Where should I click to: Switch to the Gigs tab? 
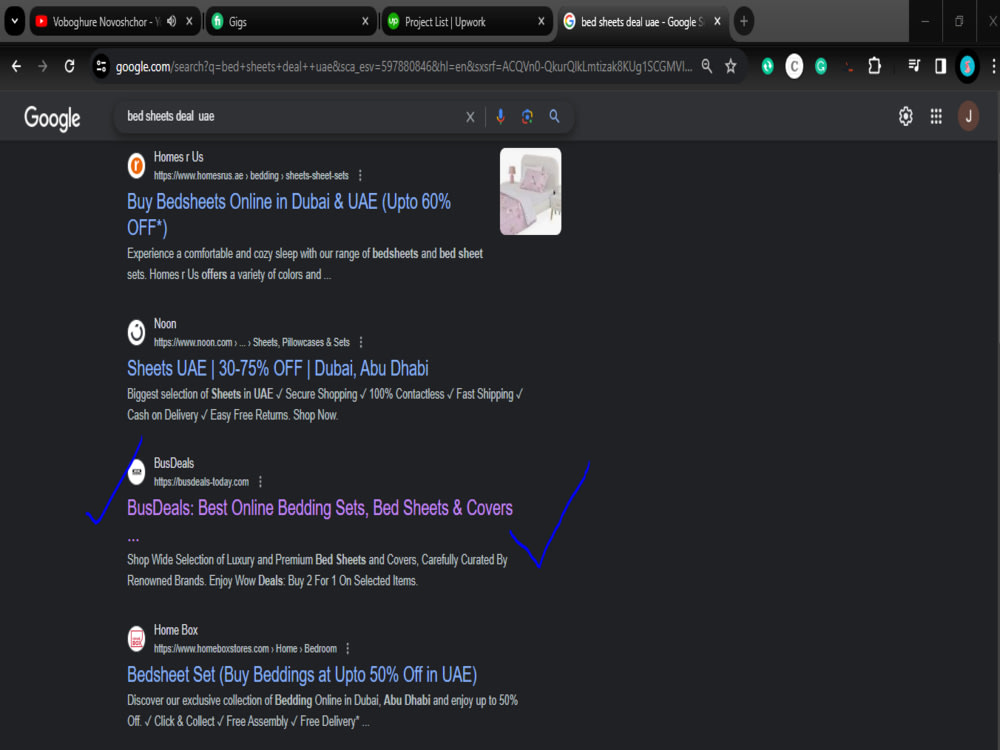tap(290, 22)
